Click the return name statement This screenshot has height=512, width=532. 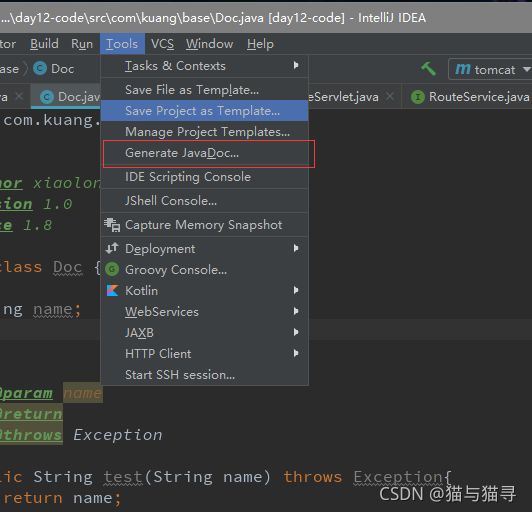[x=62, y=498]
